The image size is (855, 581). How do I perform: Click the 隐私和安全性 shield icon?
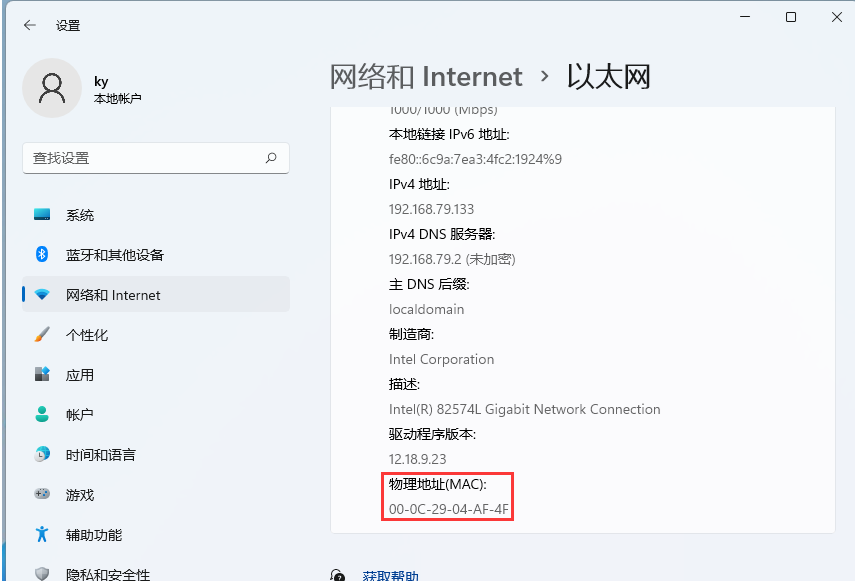(x=42, y=573)
